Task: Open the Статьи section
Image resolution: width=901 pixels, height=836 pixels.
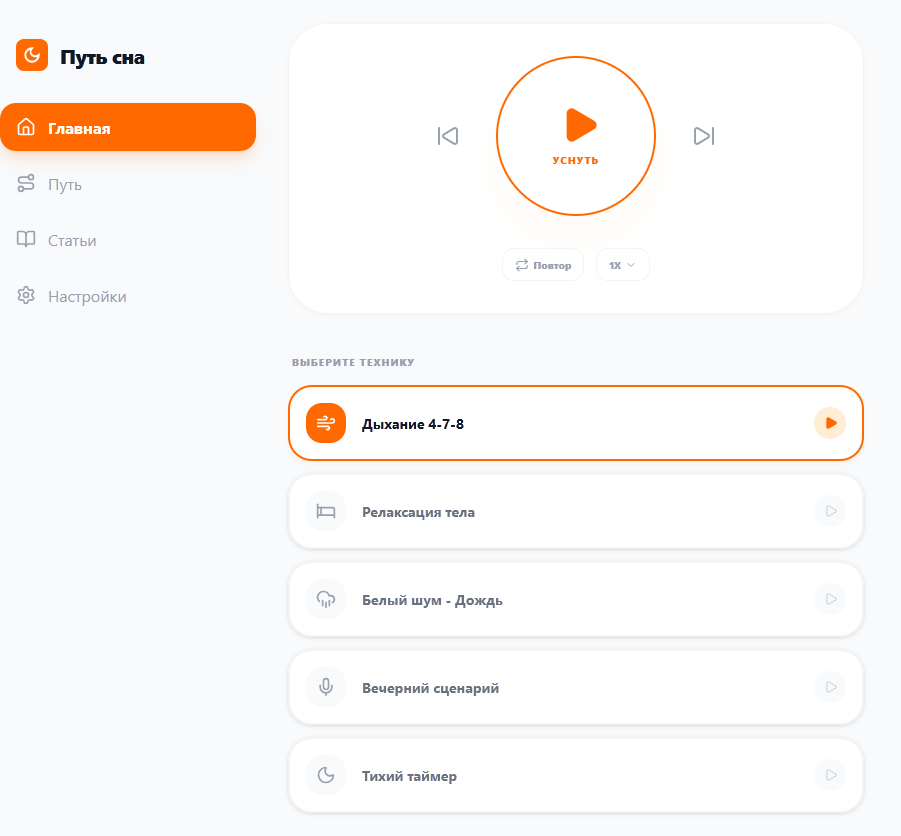Action: tap(72, 240)
